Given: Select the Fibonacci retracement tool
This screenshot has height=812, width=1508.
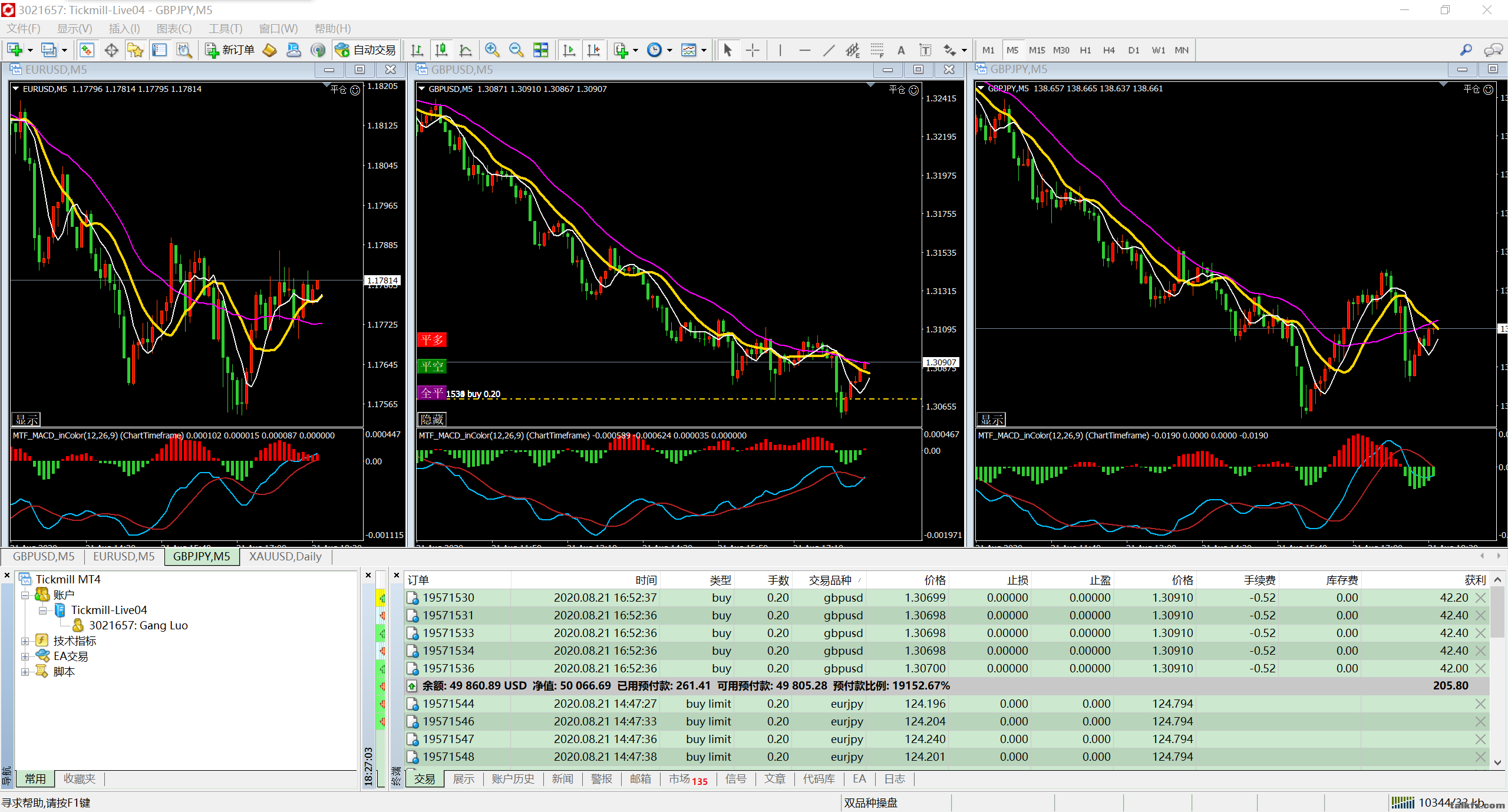Looking at the screenshot, I should (x=877, y=50).
